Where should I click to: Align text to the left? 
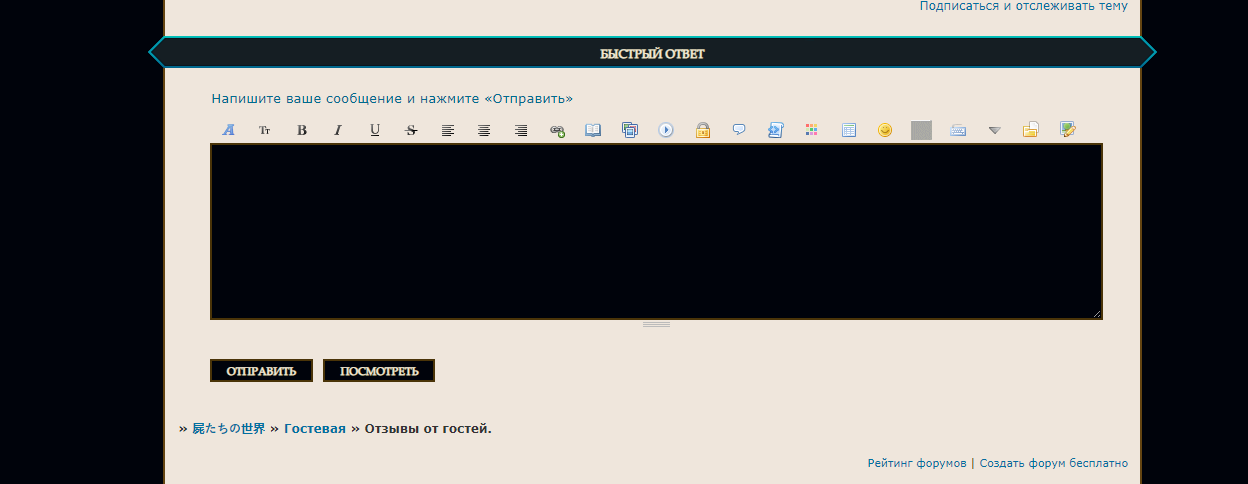[x=448, y=130]
